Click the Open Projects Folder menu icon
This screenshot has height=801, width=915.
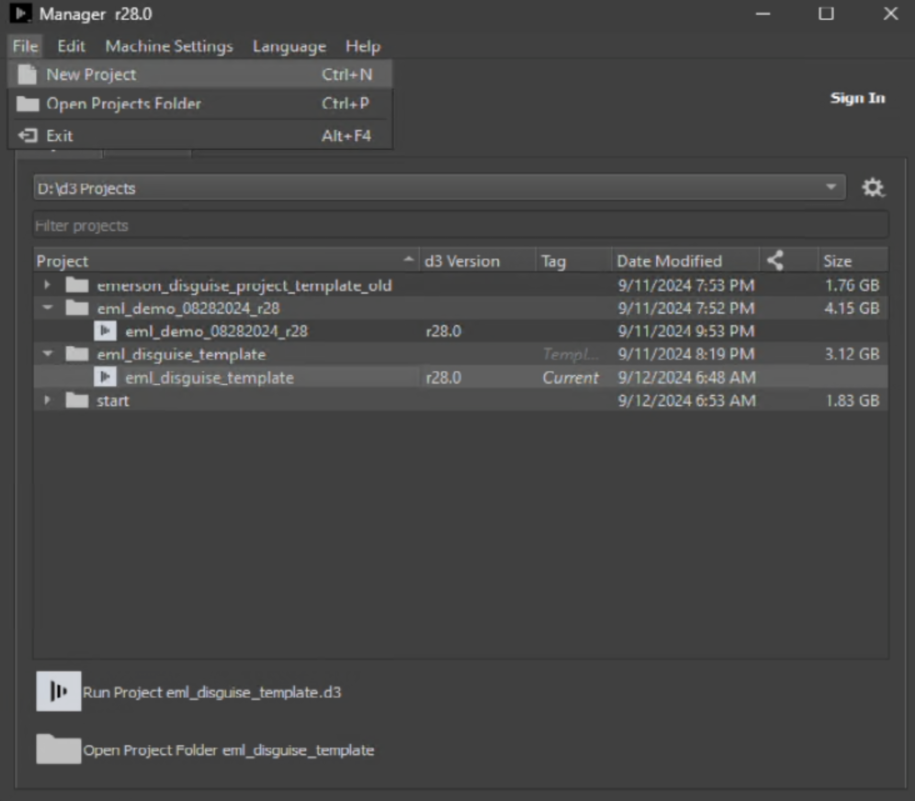click(27, 104)
